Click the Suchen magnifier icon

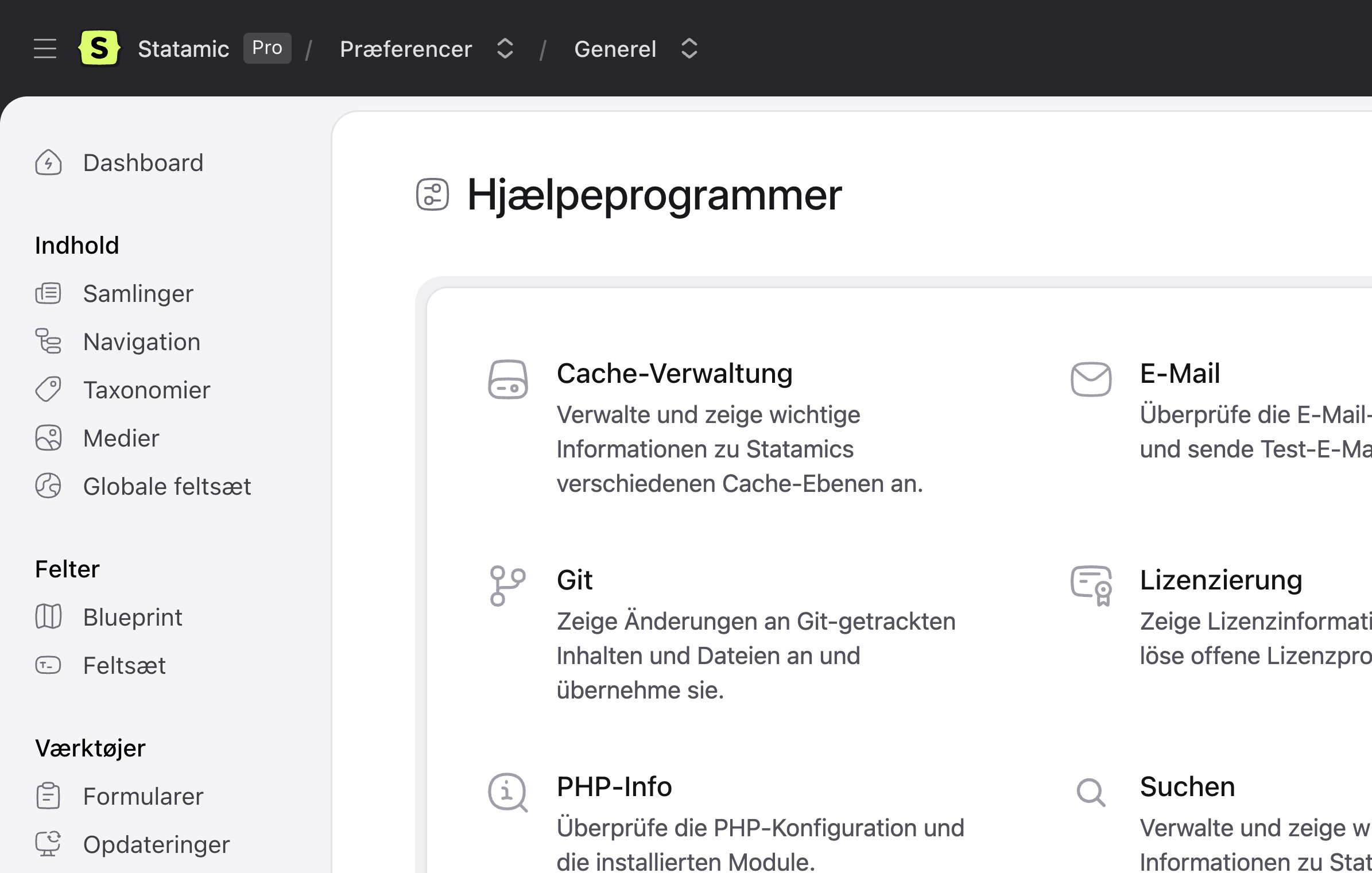[x=1091, y=793]
